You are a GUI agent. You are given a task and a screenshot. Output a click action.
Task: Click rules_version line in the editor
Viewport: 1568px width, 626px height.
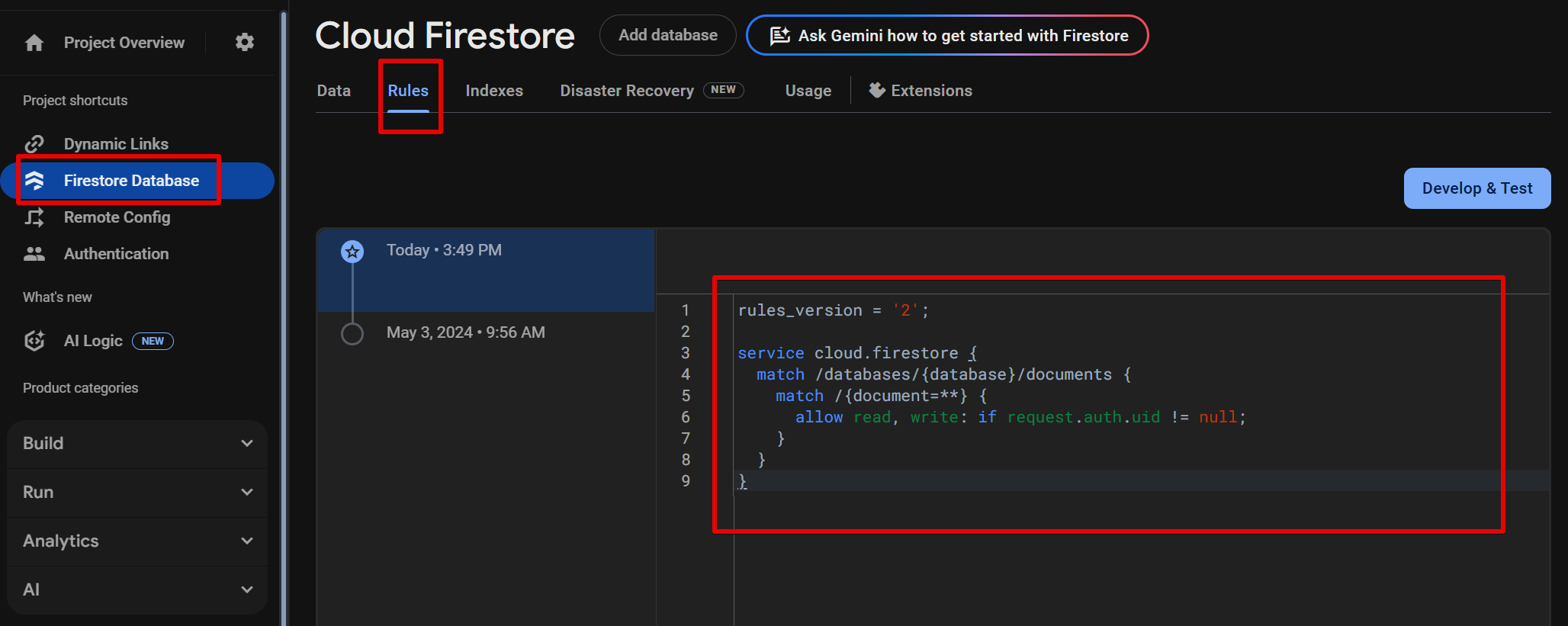[x=834, y=310]
